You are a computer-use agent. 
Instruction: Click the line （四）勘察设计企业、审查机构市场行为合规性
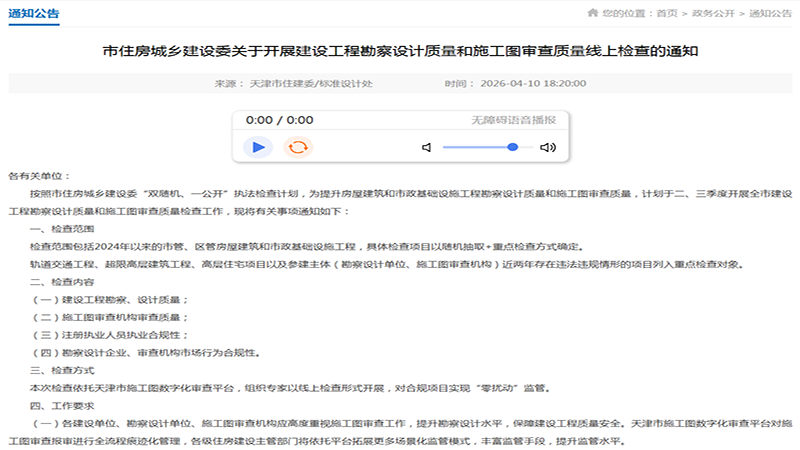coord(146,353)
